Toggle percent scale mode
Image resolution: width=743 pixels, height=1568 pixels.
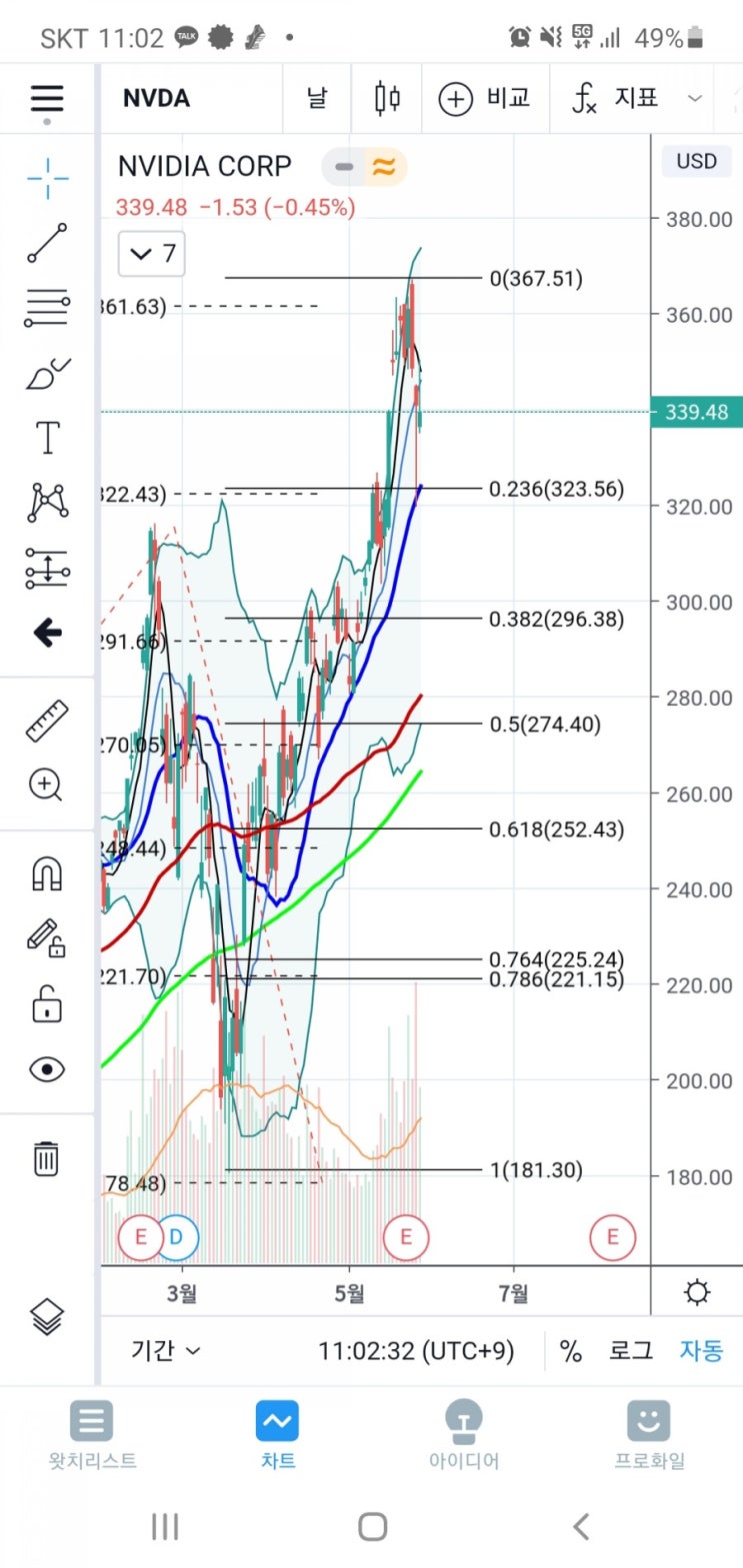click(x=571, y=1351)
